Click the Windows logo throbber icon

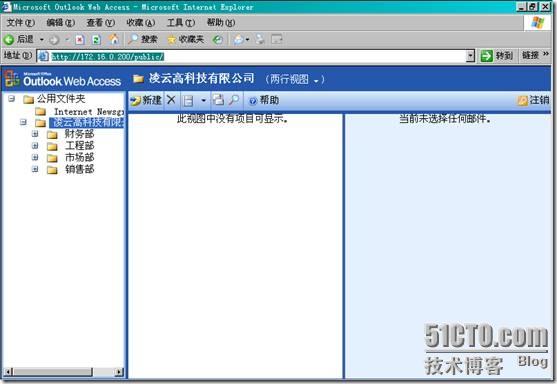537,23
